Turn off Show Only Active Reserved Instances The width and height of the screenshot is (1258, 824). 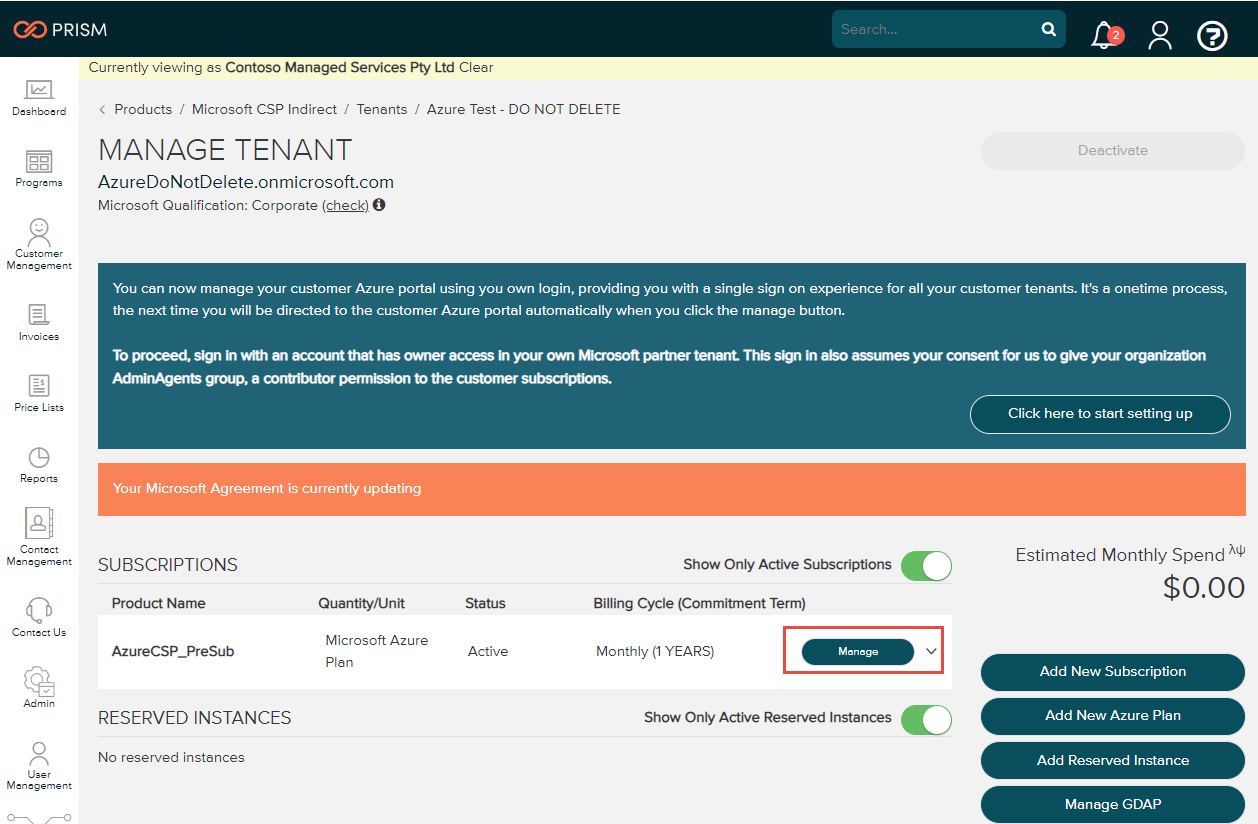[926, 719]
